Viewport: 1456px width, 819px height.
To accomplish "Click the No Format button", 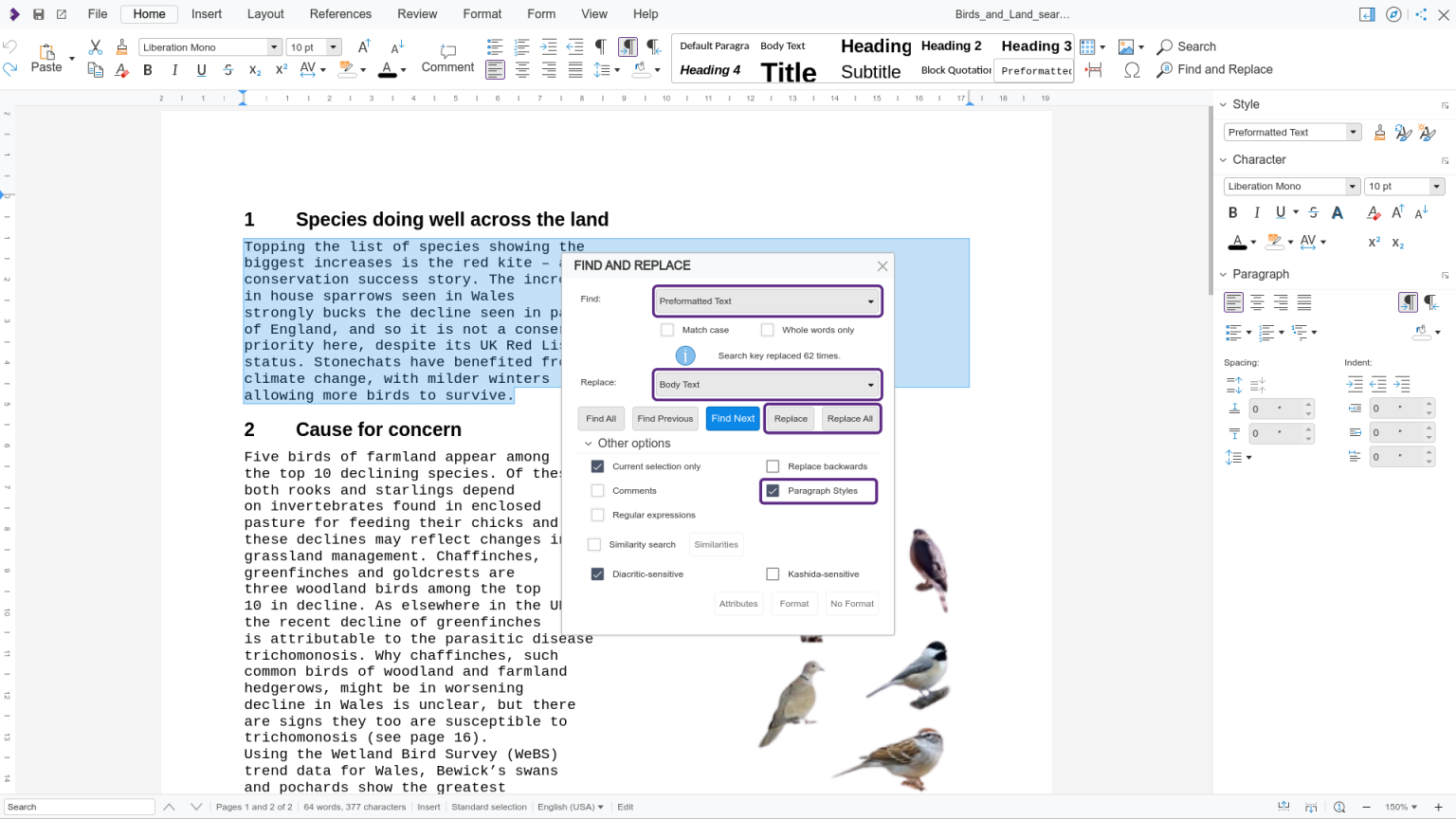I will point(851,604).
